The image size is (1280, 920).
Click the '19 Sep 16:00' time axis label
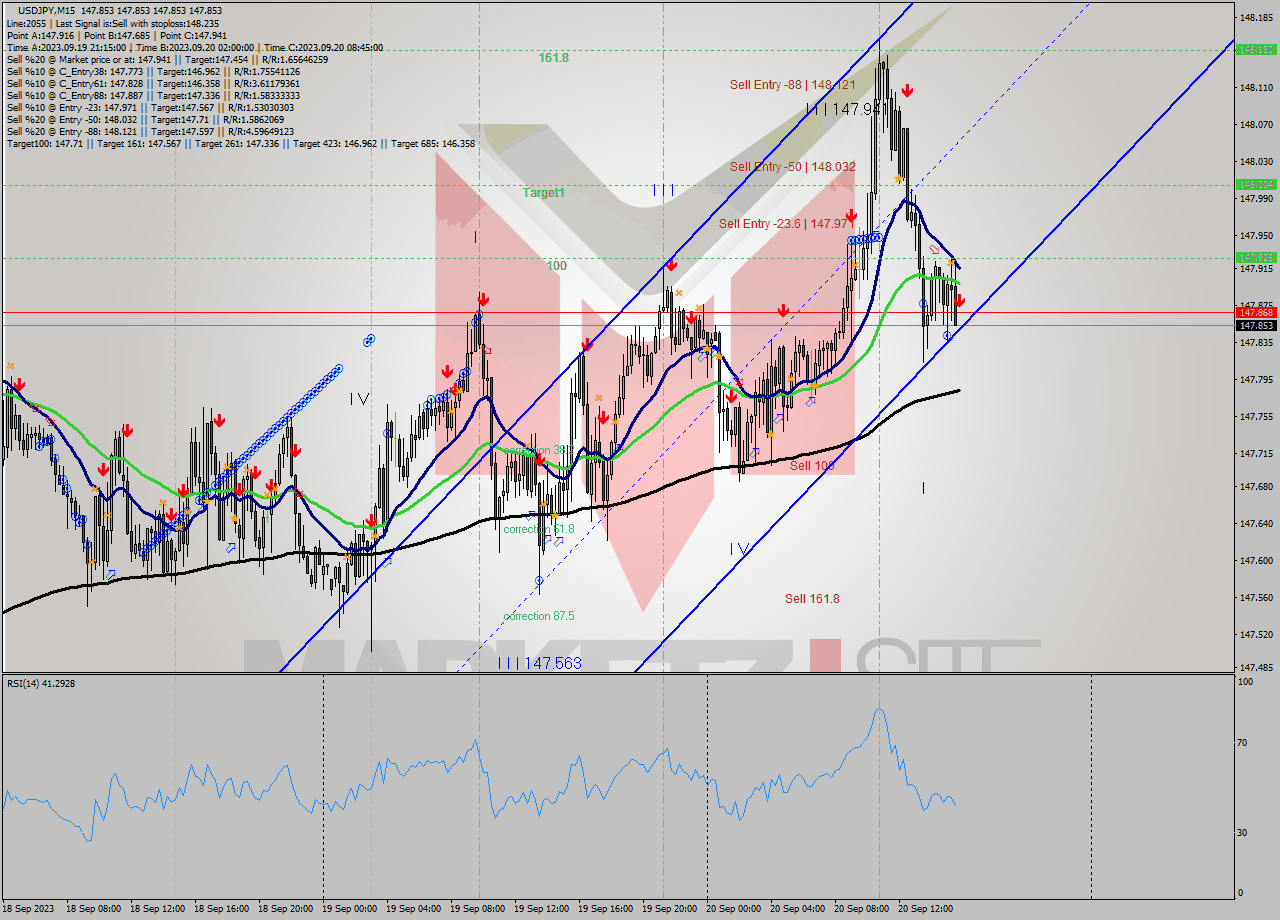607,909
